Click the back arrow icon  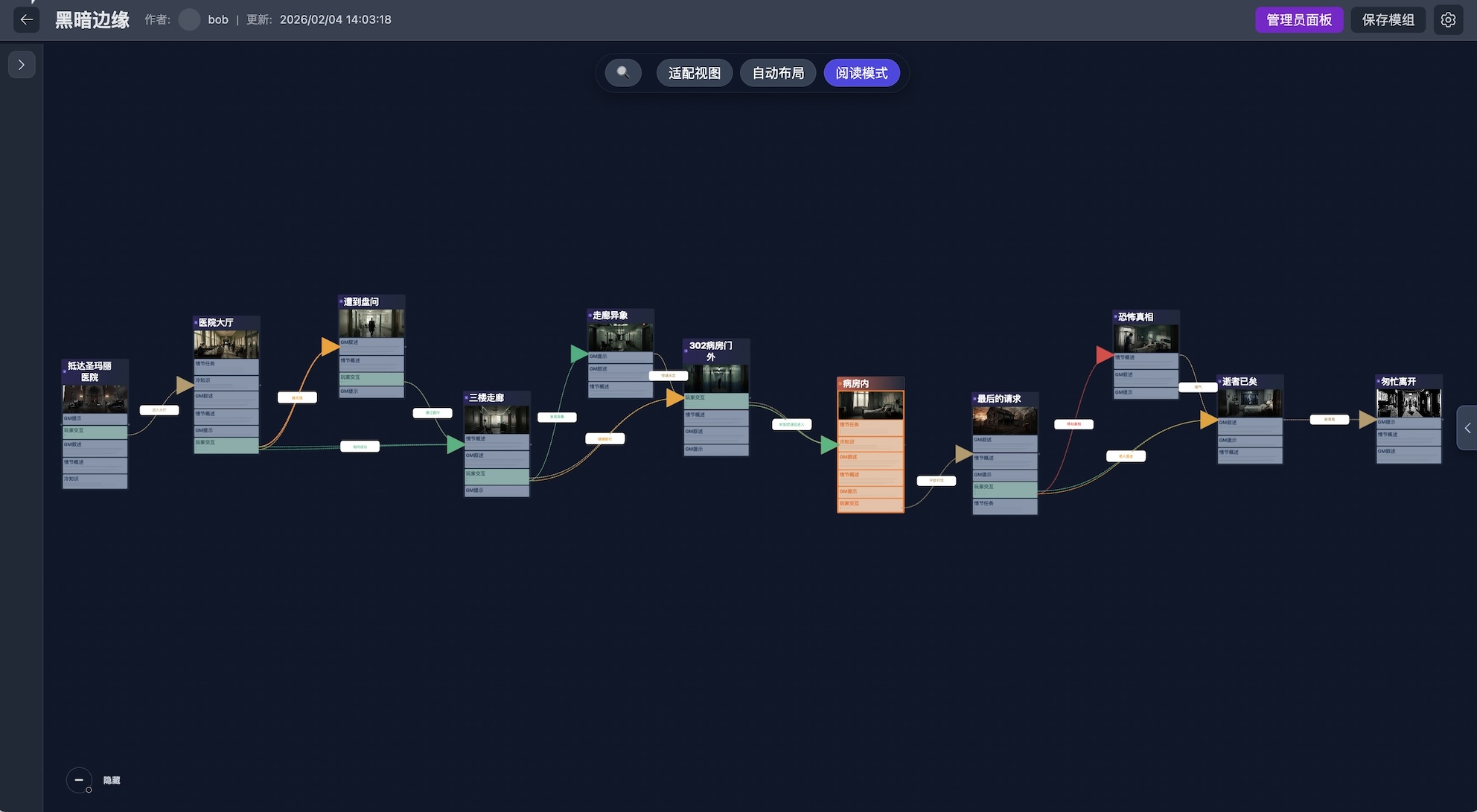(26, 19)
